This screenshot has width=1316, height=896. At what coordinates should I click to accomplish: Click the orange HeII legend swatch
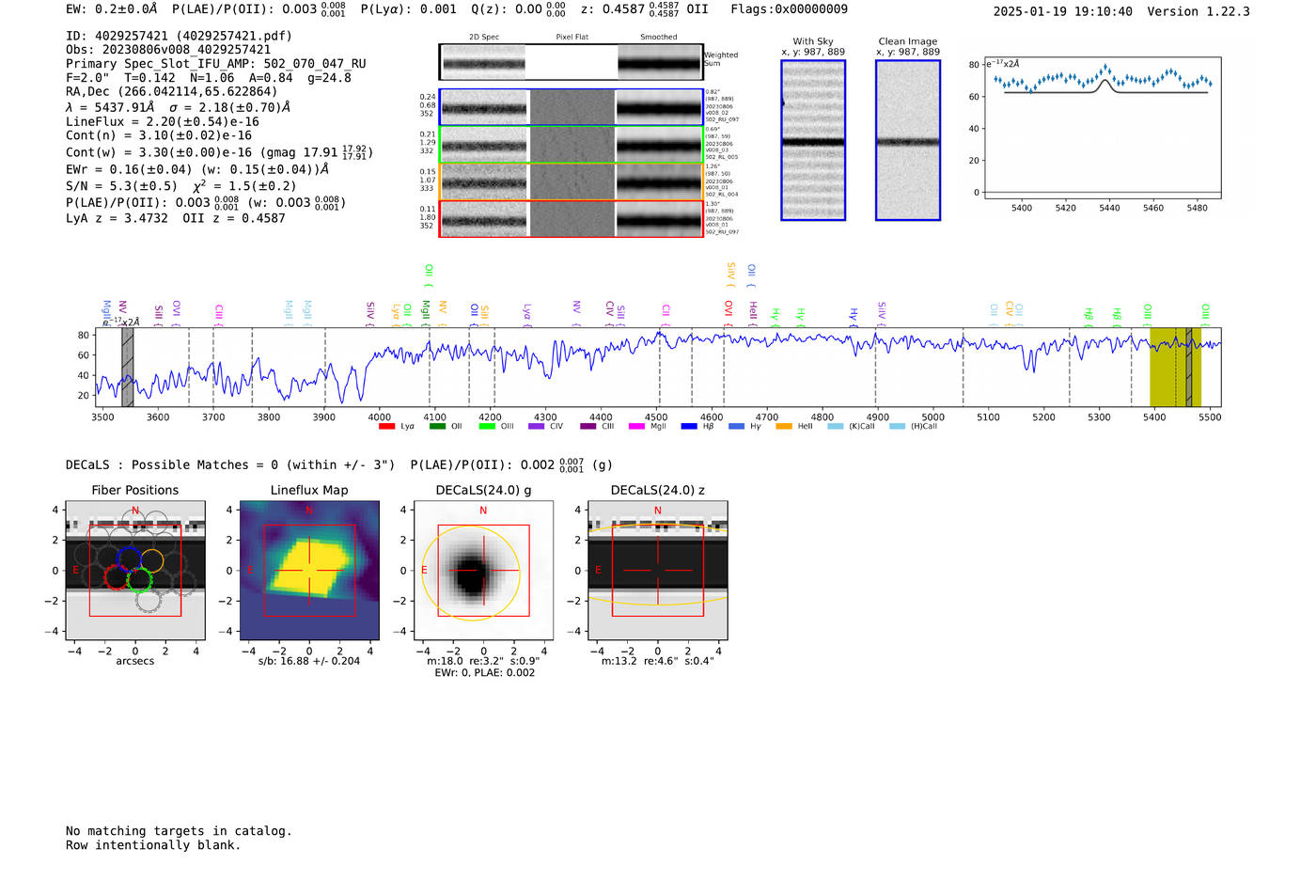(784, 426)
